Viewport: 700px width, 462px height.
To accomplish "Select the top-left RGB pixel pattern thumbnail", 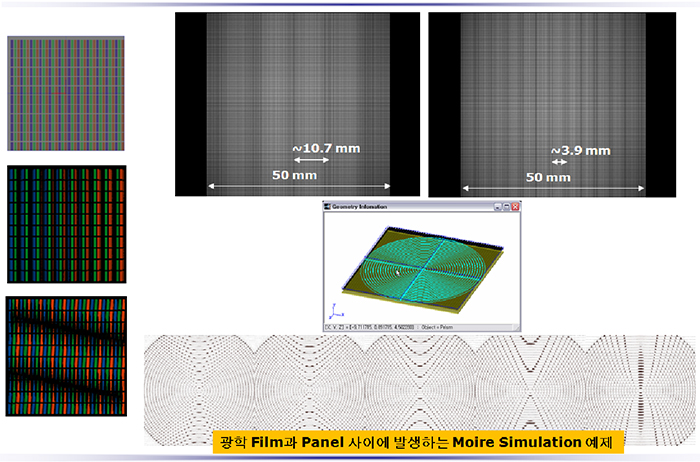I will [66, 94].
